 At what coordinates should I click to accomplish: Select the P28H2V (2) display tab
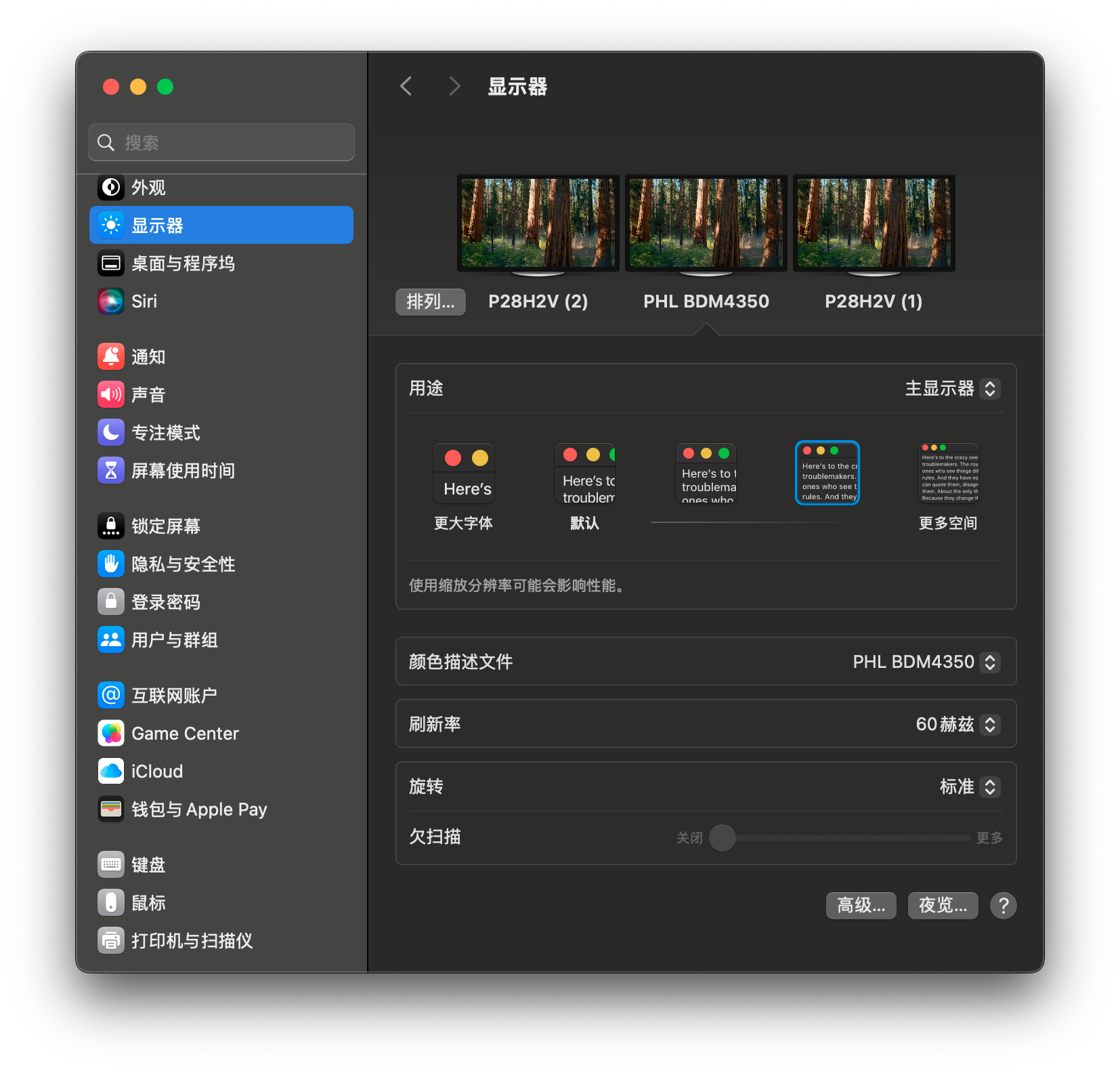(538, 301)
